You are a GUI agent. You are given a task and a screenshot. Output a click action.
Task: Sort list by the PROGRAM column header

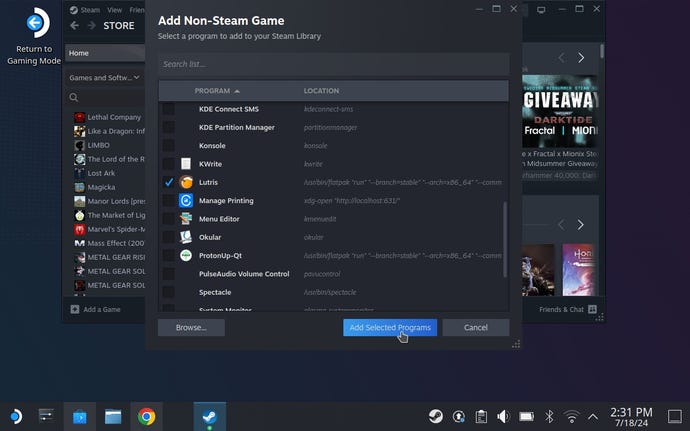pos(216,91)
